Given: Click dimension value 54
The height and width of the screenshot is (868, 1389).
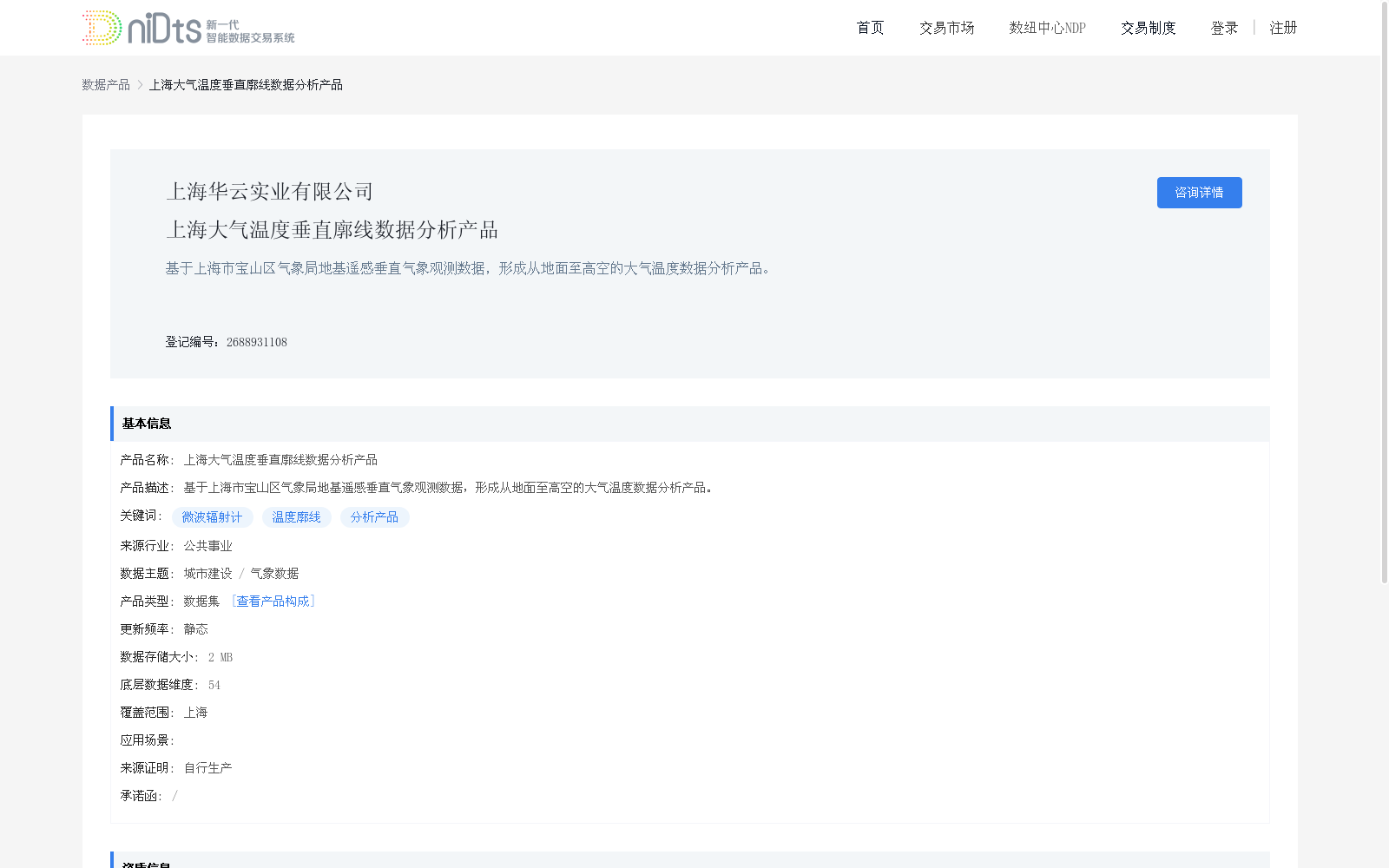Looking at the screenshot, I should point(214,685).
